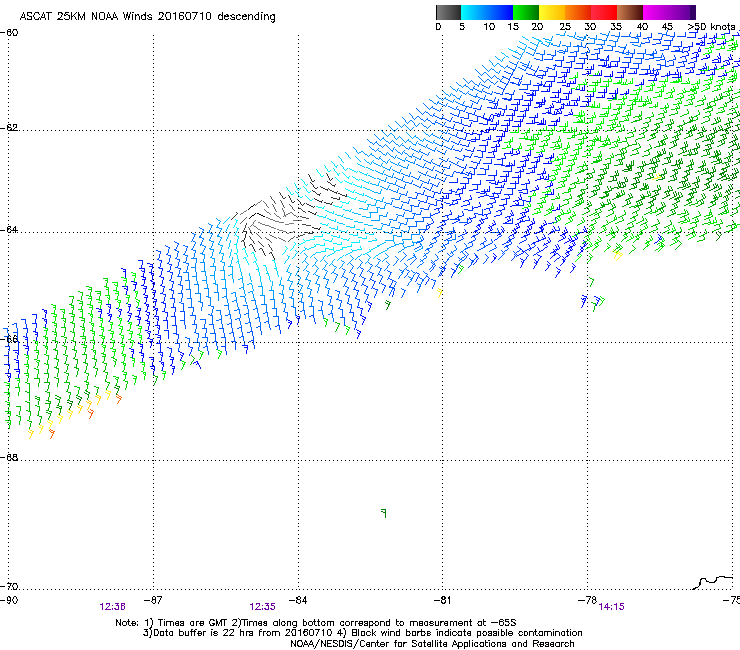Select the green 15-20 knots color segment
This screenshot has width=740, height=650.
pos(526,12)
